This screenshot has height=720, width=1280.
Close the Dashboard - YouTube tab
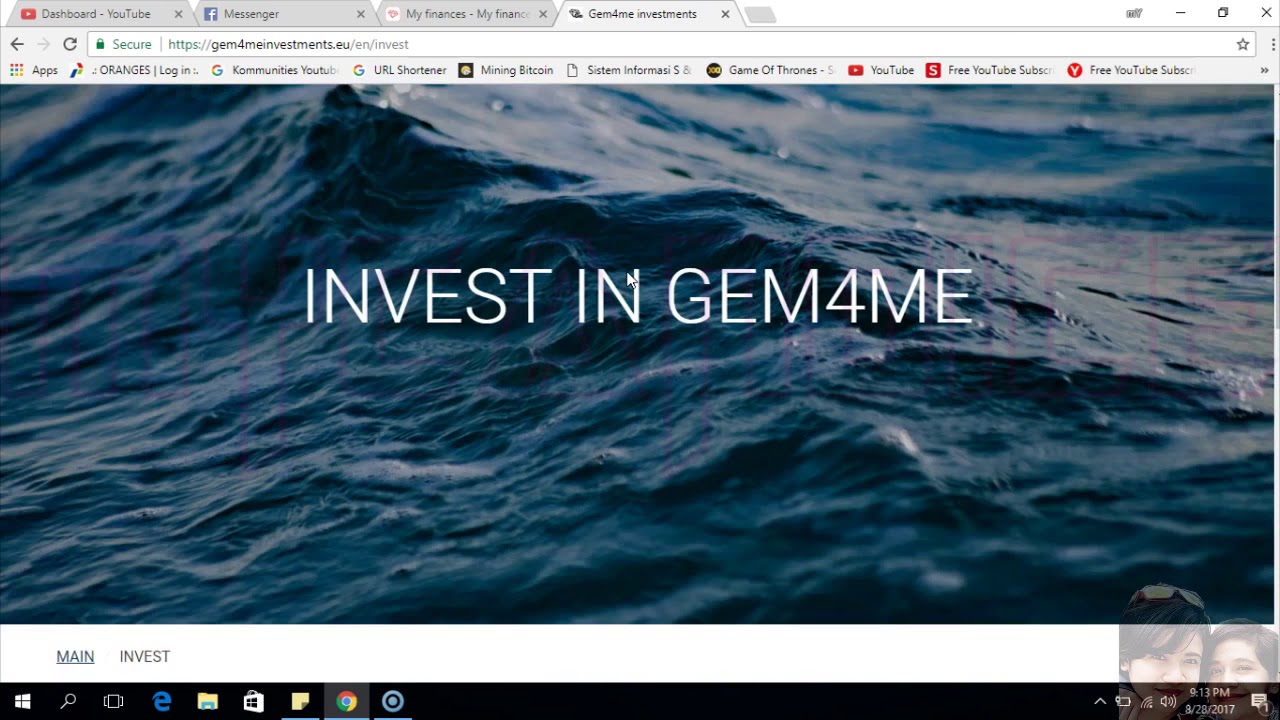click(x=178, y=14)
